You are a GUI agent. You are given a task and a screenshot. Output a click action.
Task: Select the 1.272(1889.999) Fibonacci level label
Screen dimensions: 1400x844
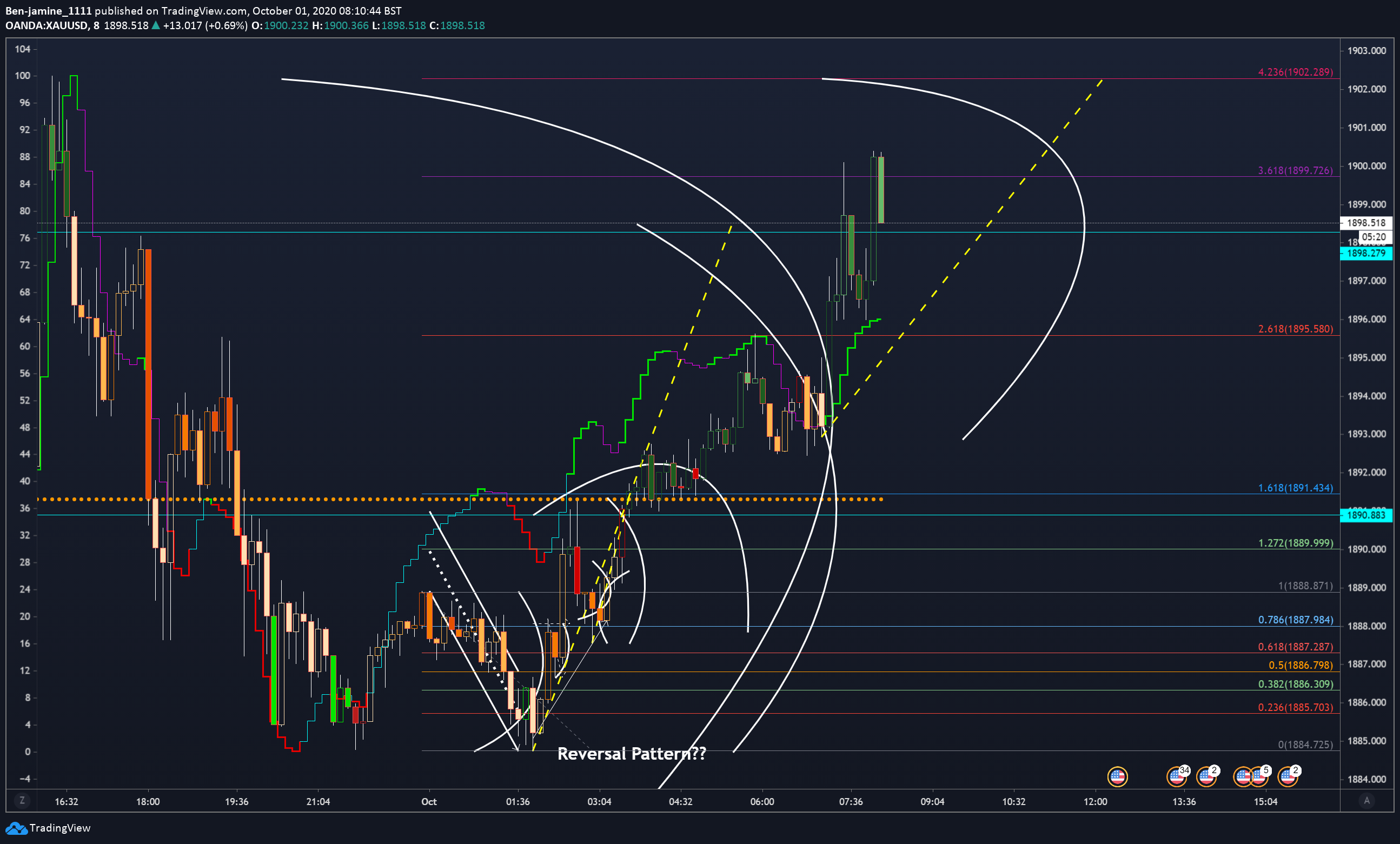click(x=1296, y=543)
